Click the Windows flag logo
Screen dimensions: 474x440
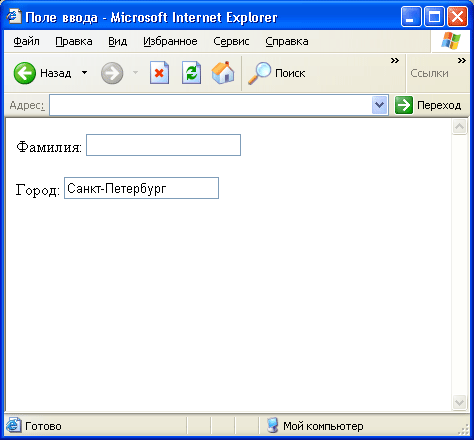(x=451, y=41)
